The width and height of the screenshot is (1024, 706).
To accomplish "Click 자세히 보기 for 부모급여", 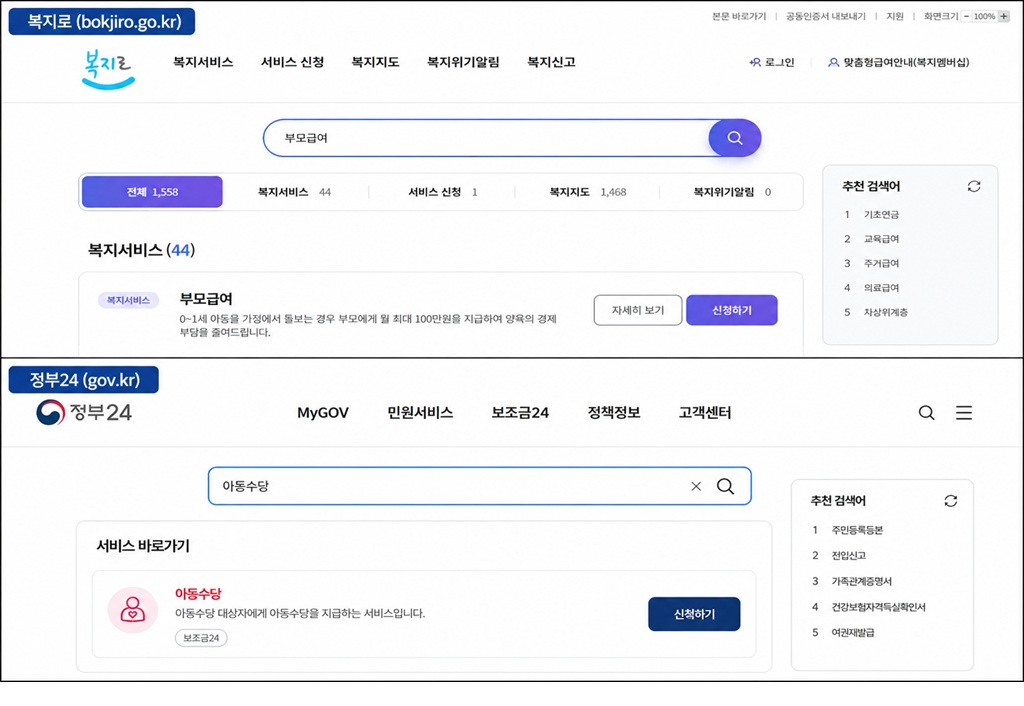I will click(638, 310).
